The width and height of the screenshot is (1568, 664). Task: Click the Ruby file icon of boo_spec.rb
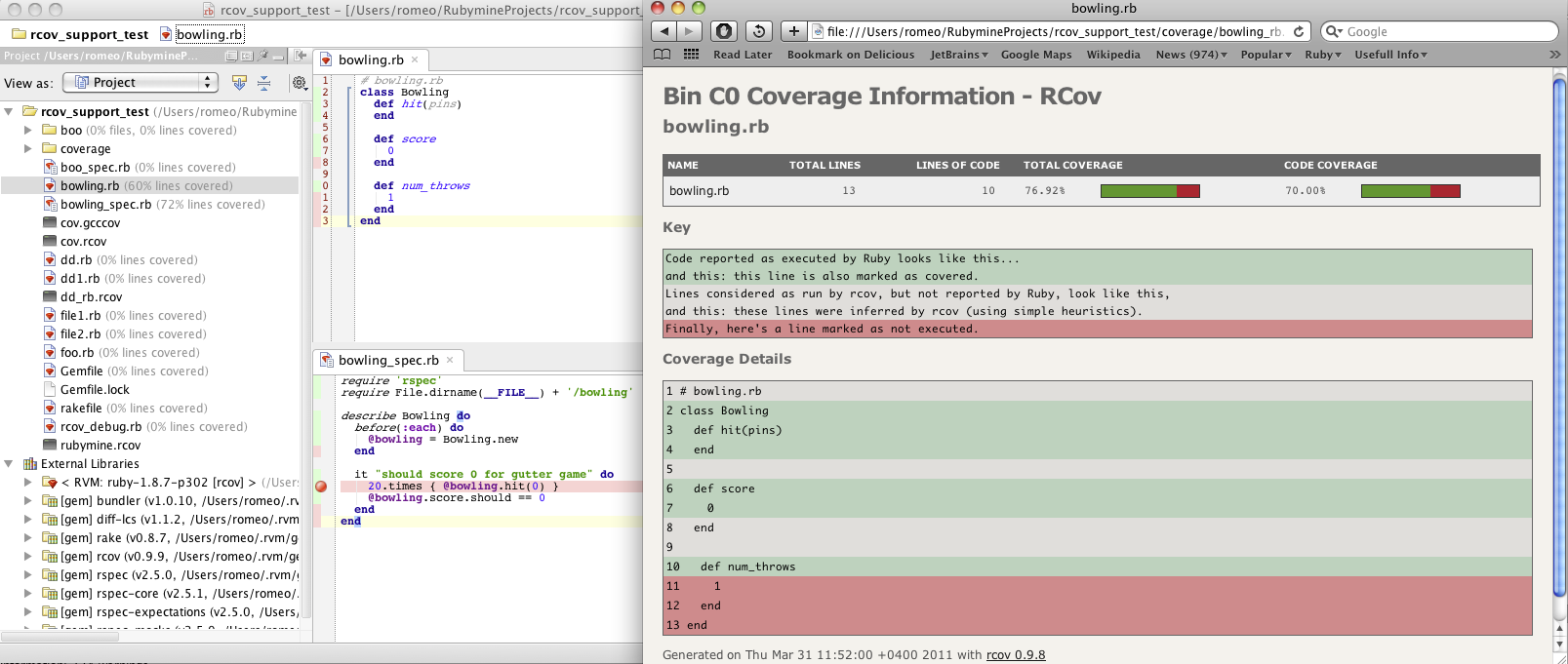tap(50, 167)
